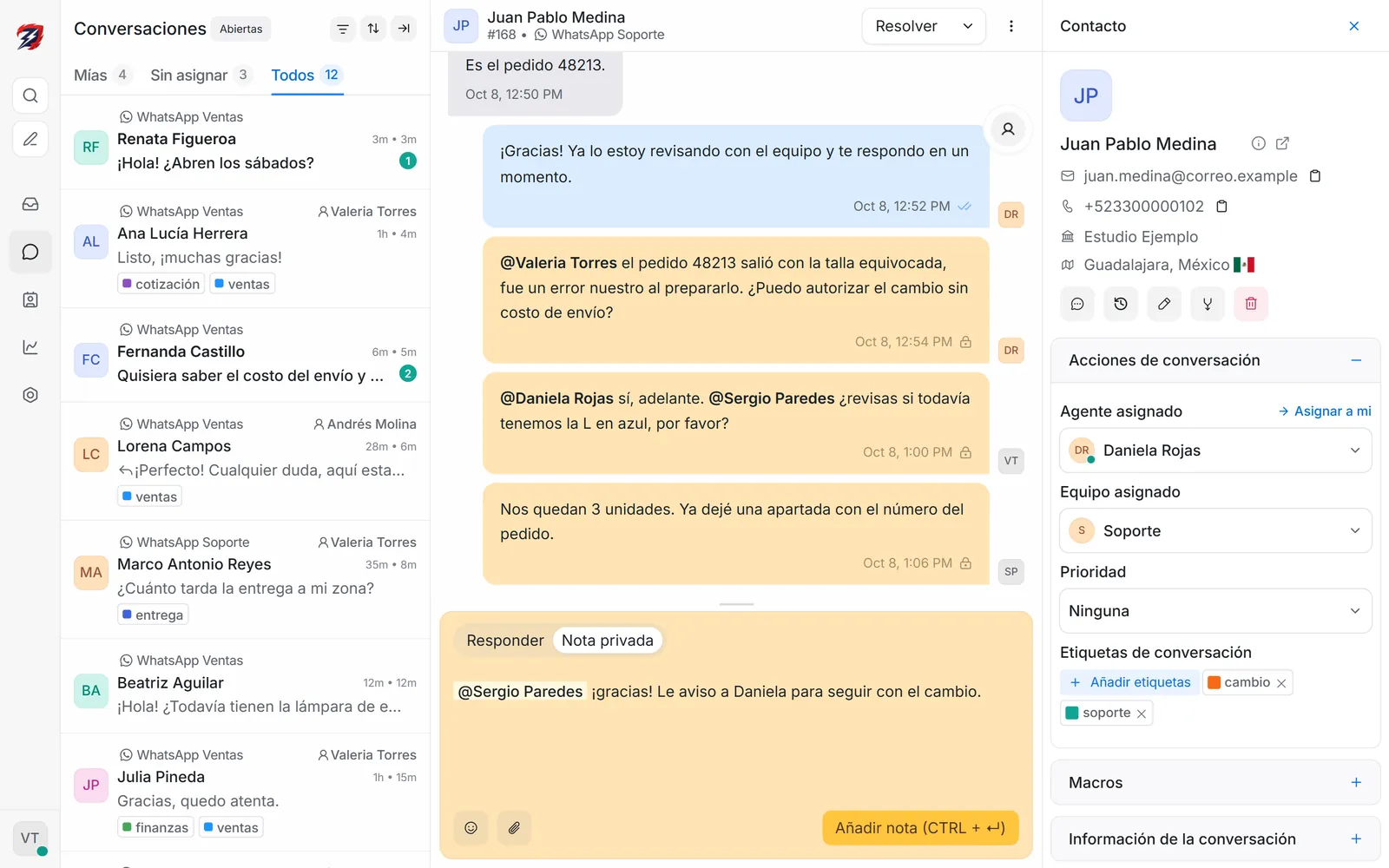Screen dimensions: 1389x868
Task: Switch to the Mías tab
Action: [102, 76]
